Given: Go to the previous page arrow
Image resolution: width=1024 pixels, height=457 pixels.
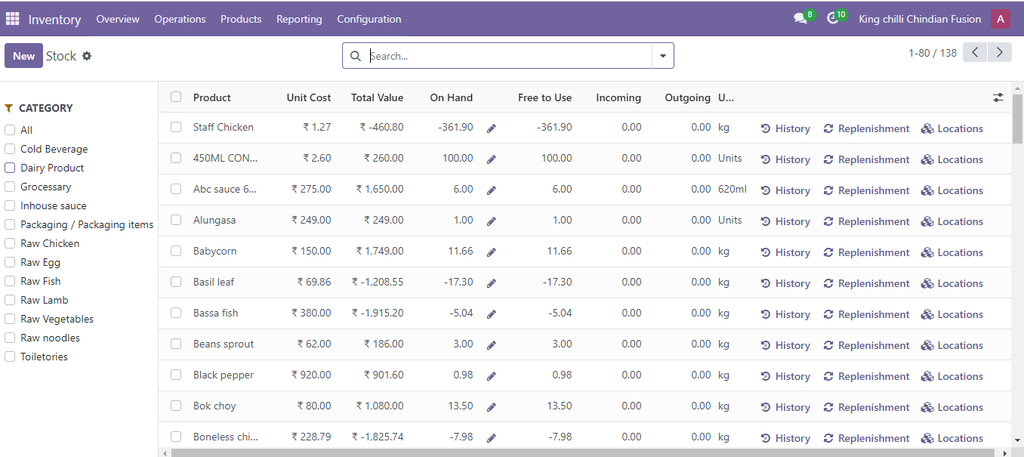Looking at the screenshot, I should (x=975, y=53).
